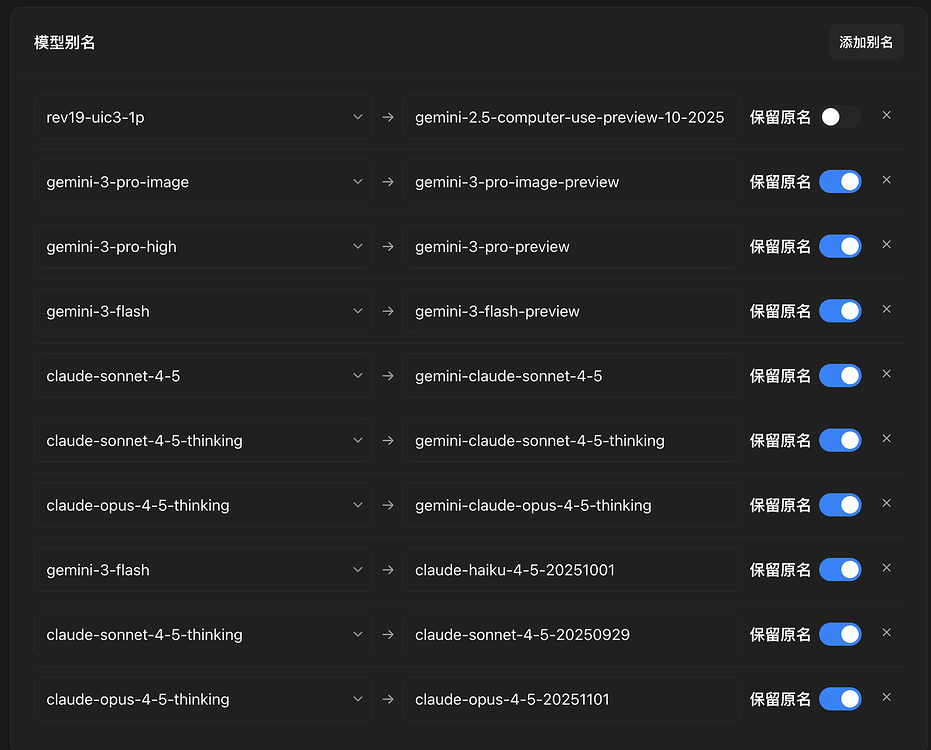931x750 pixels.
Task: Turn off 保留原名 for gemini-3-pro-image-preview
Action: tap(840, 182)
